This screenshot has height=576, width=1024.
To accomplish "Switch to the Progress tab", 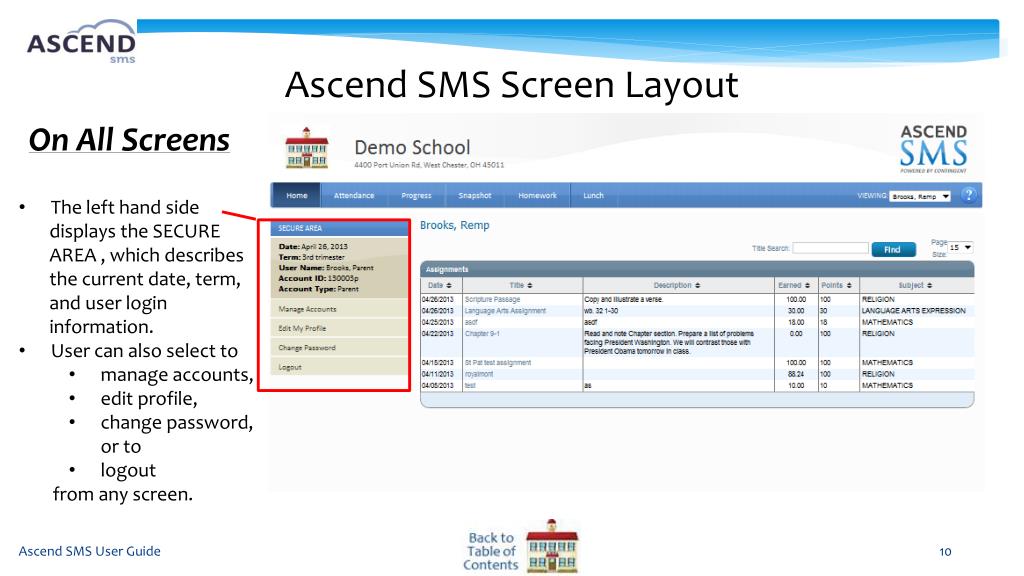I will coord(417,195).
